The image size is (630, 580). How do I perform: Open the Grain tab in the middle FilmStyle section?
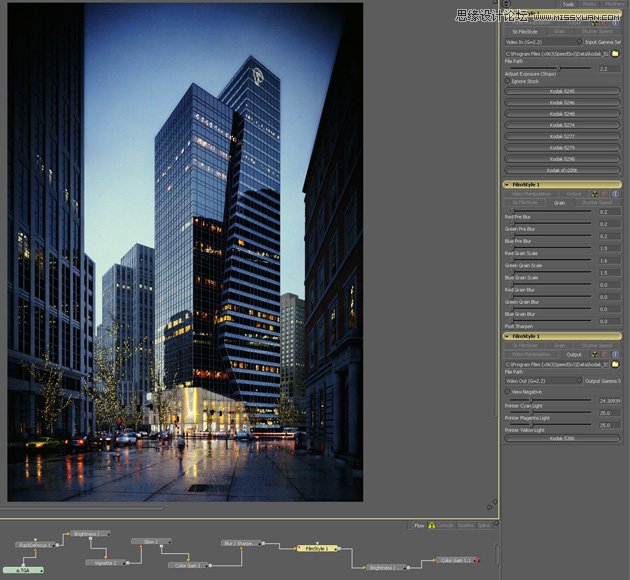coord(559,203)
